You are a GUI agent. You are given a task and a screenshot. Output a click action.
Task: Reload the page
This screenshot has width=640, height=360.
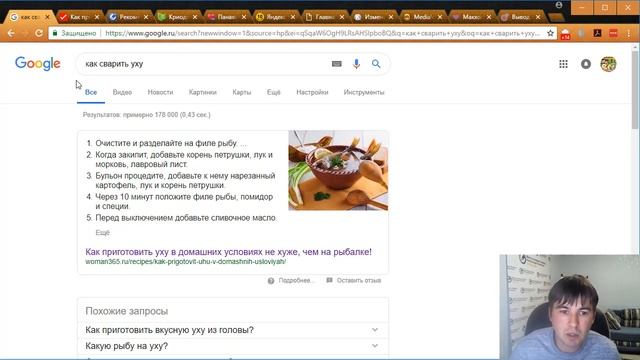(x=39, y=33)
